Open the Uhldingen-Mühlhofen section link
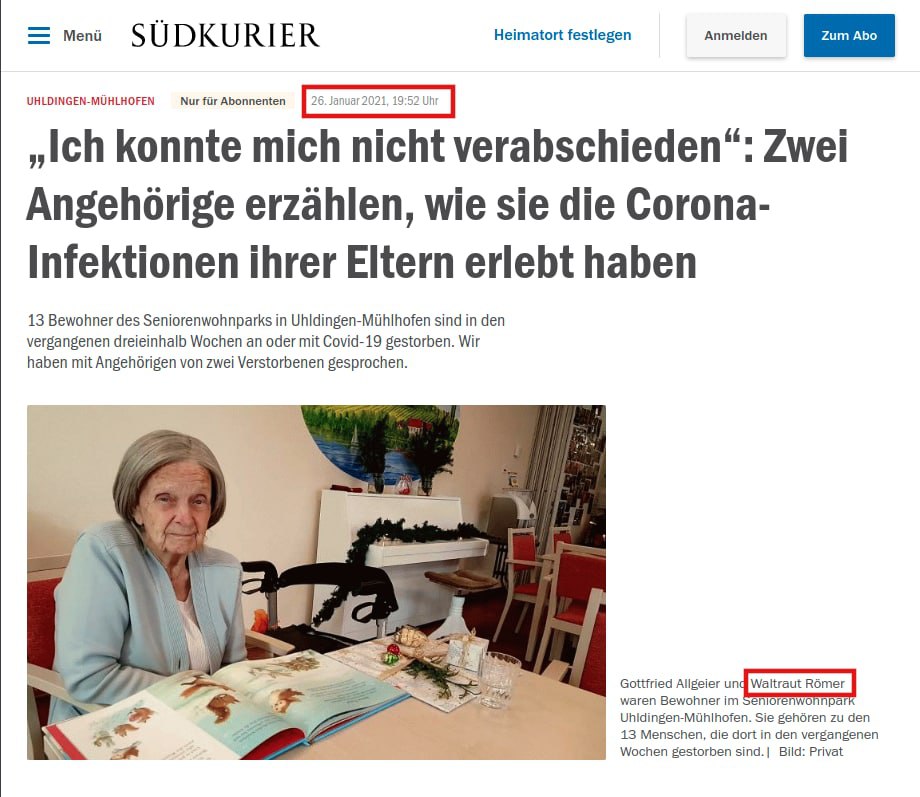This screenshot has height=797, width=920. tap(91, 101)
